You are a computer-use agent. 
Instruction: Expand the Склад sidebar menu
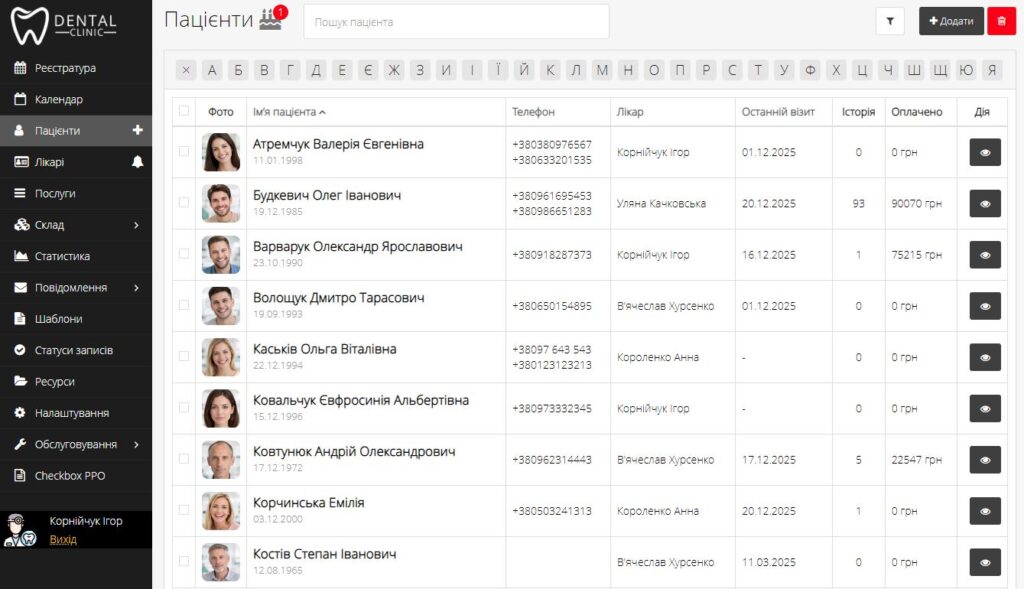[x=60, y=225]
